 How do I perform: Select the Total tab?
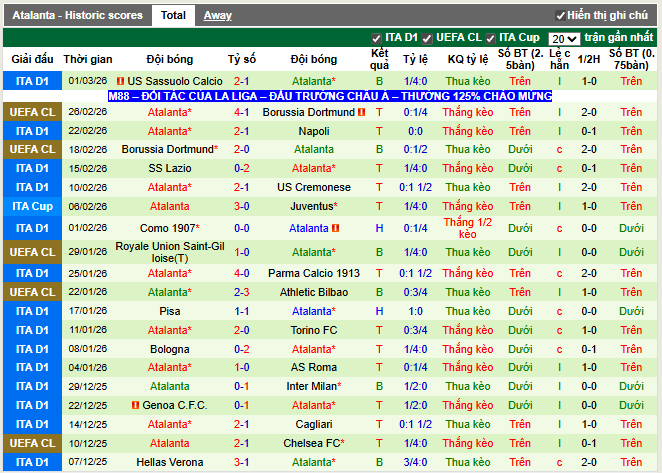173,16
